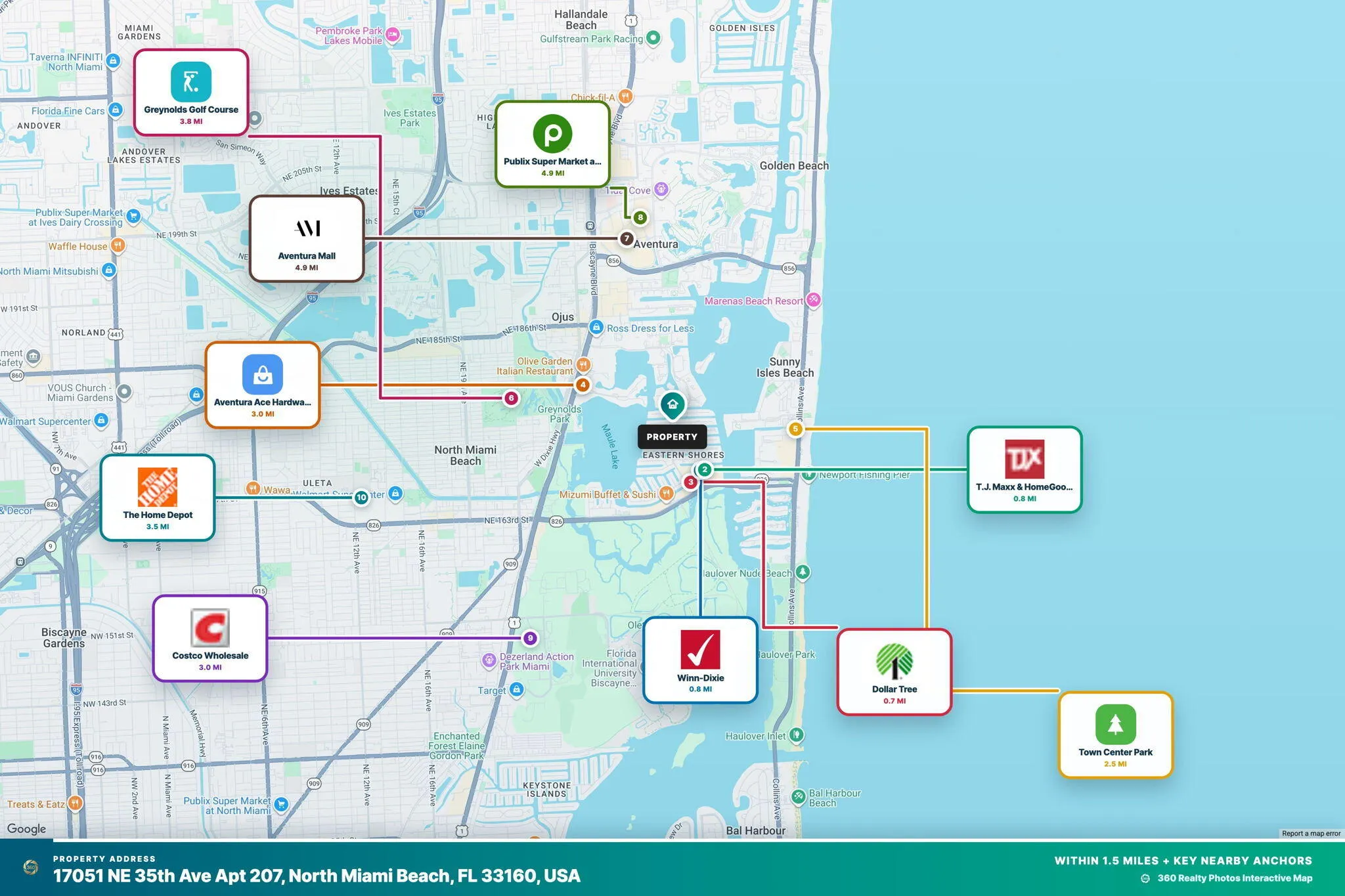Click the Florida Fine Cars pin

116,110
